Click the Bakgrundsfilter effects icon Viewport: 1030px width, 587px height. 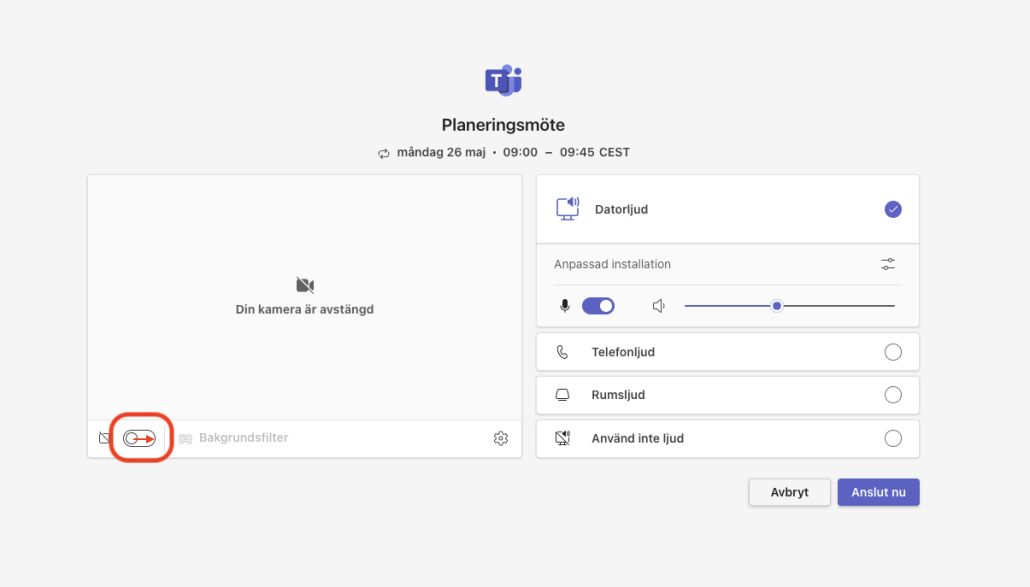pyautogui.click(x=185, y=438)
